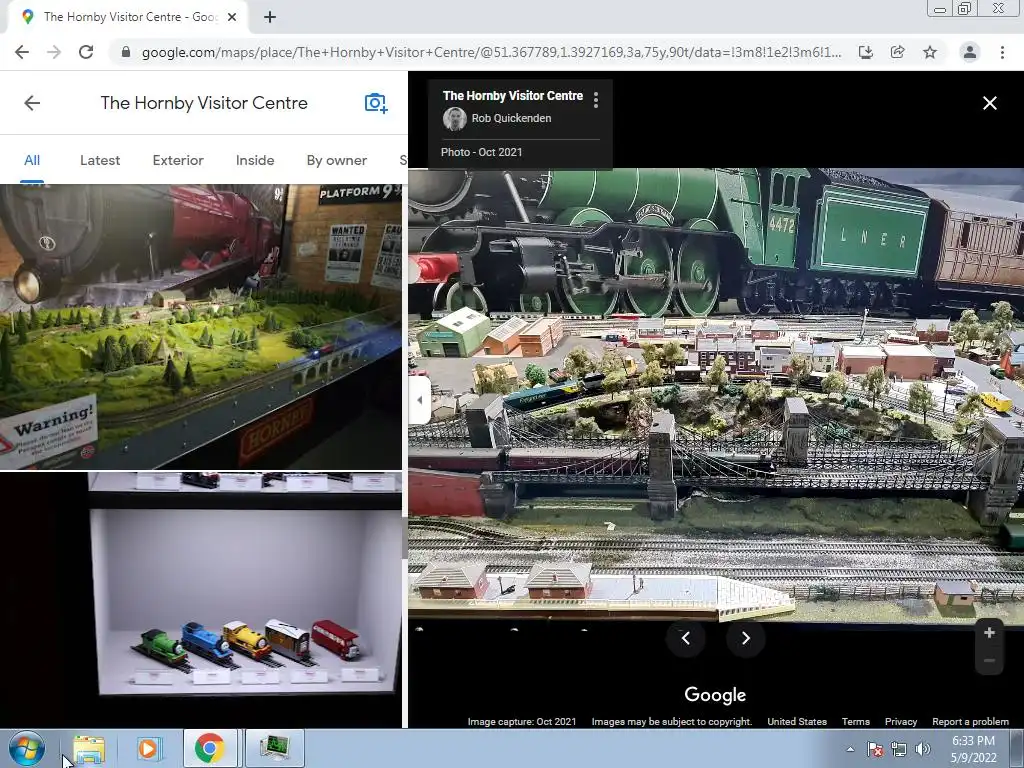Open the site lock info icon
The image size is (1024, 768).
(x=126, y=52)
